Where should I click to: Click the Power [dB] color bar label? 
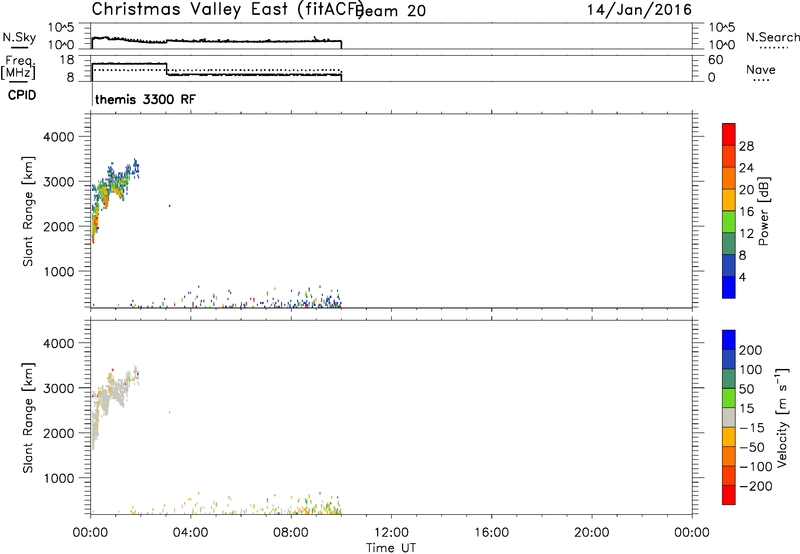[x=764, y=211]
